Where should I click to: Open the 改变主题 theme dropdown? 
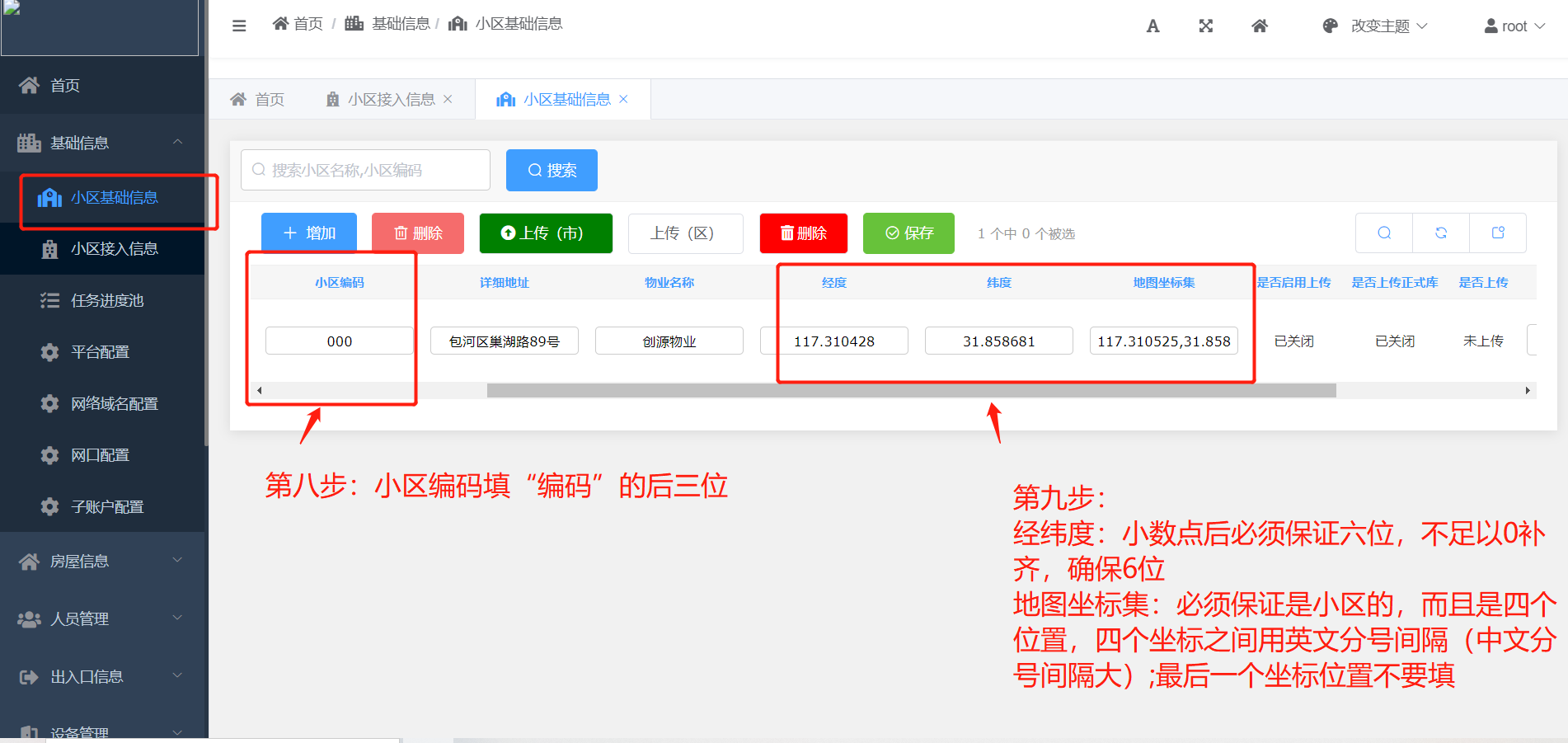[1374, 26]
